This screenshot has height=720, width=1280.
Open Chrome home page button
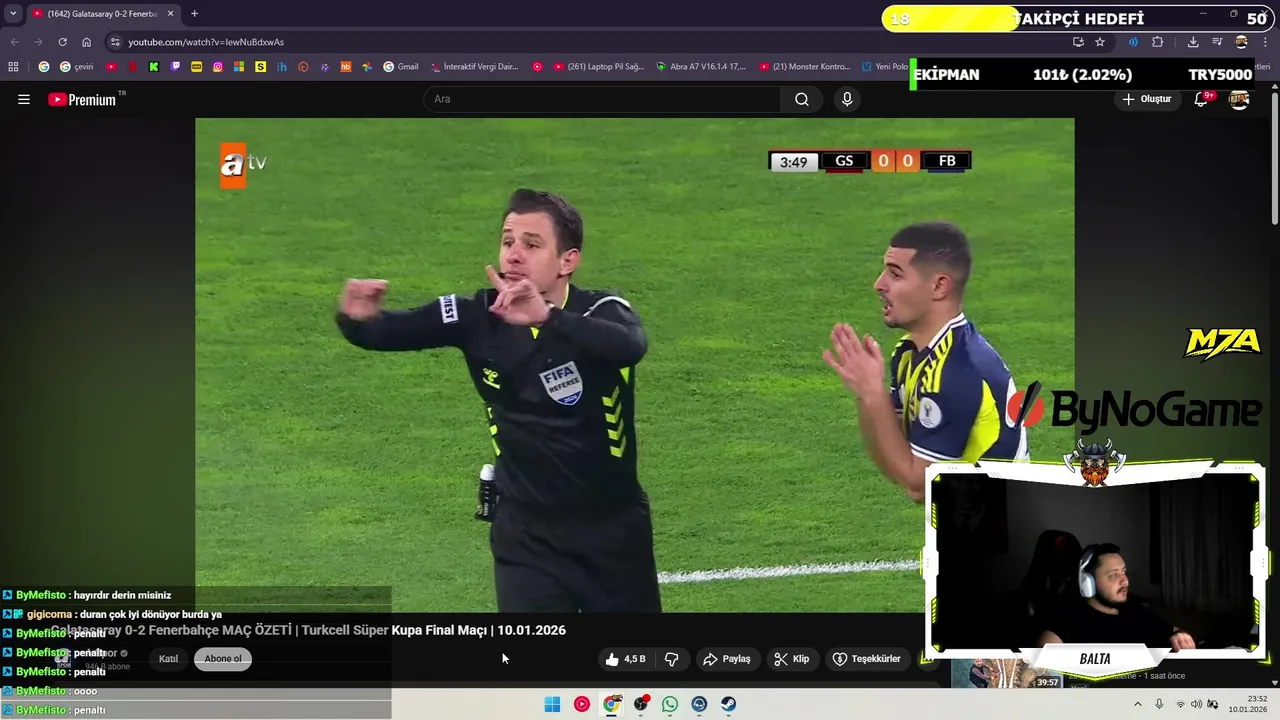click(x=86, y=42)
